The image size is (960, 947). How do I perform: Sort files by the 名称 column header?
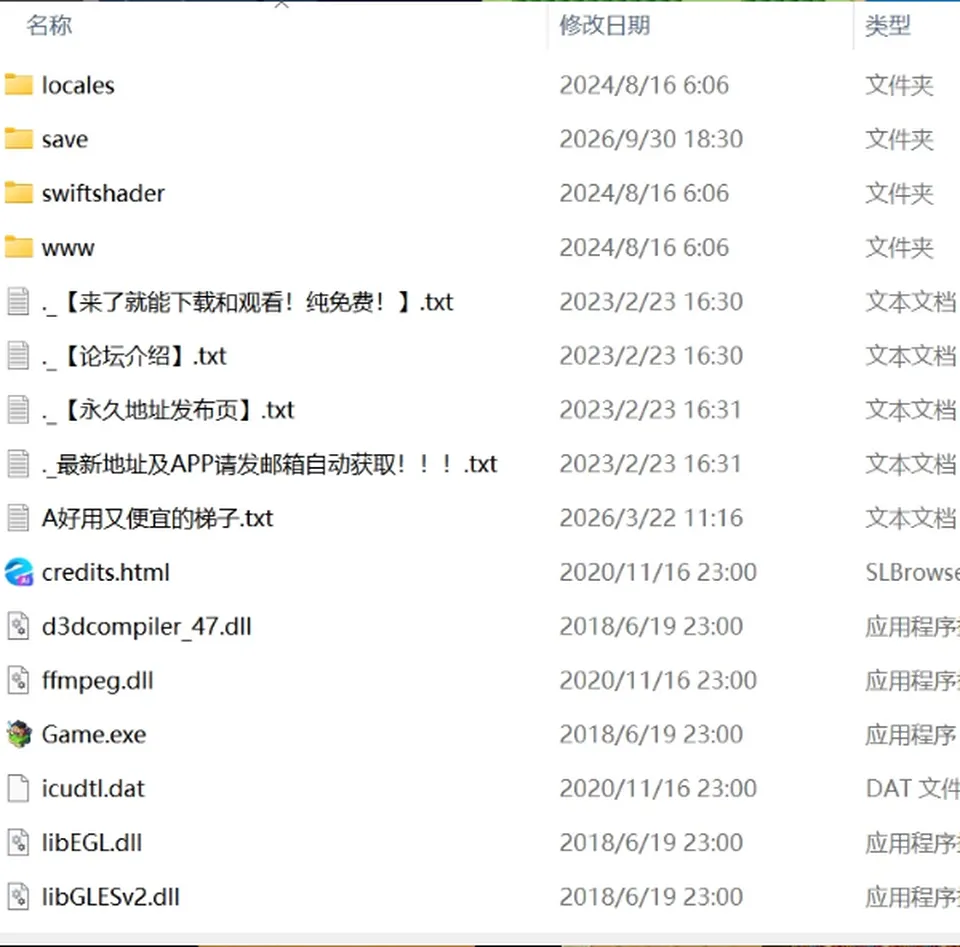[49, 26]
